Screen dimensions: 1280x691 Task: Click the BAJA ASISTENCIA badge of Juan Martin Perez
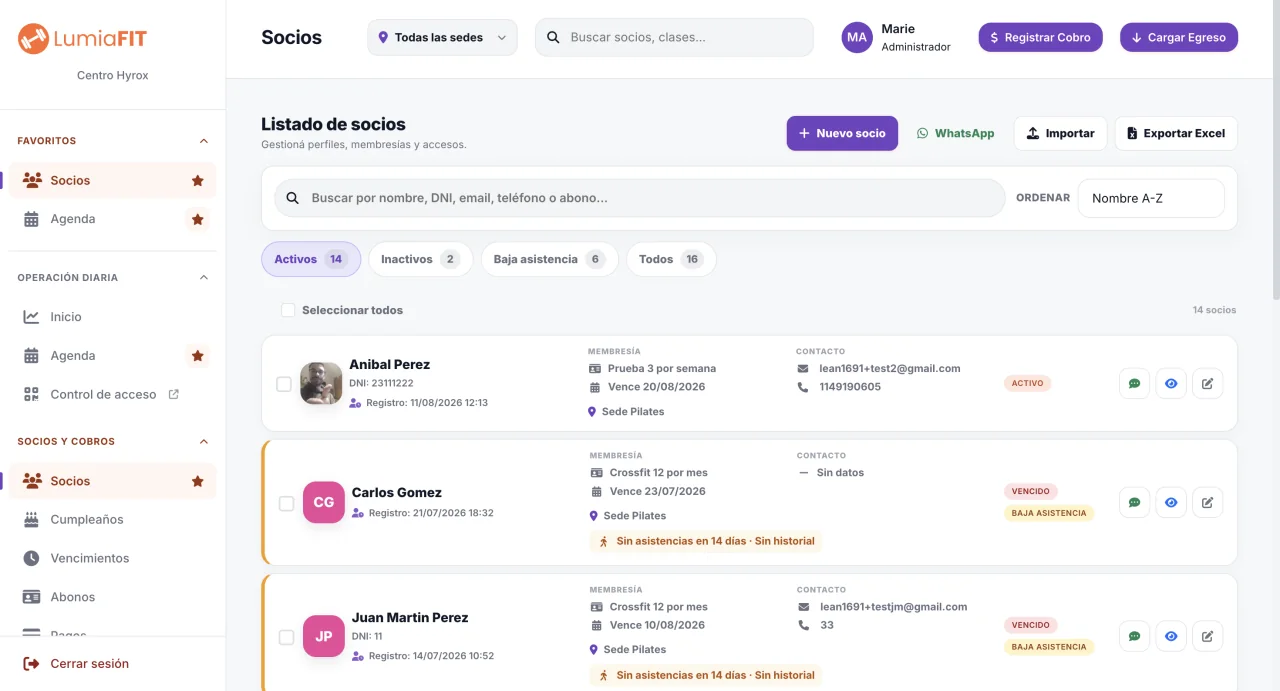1049,647
